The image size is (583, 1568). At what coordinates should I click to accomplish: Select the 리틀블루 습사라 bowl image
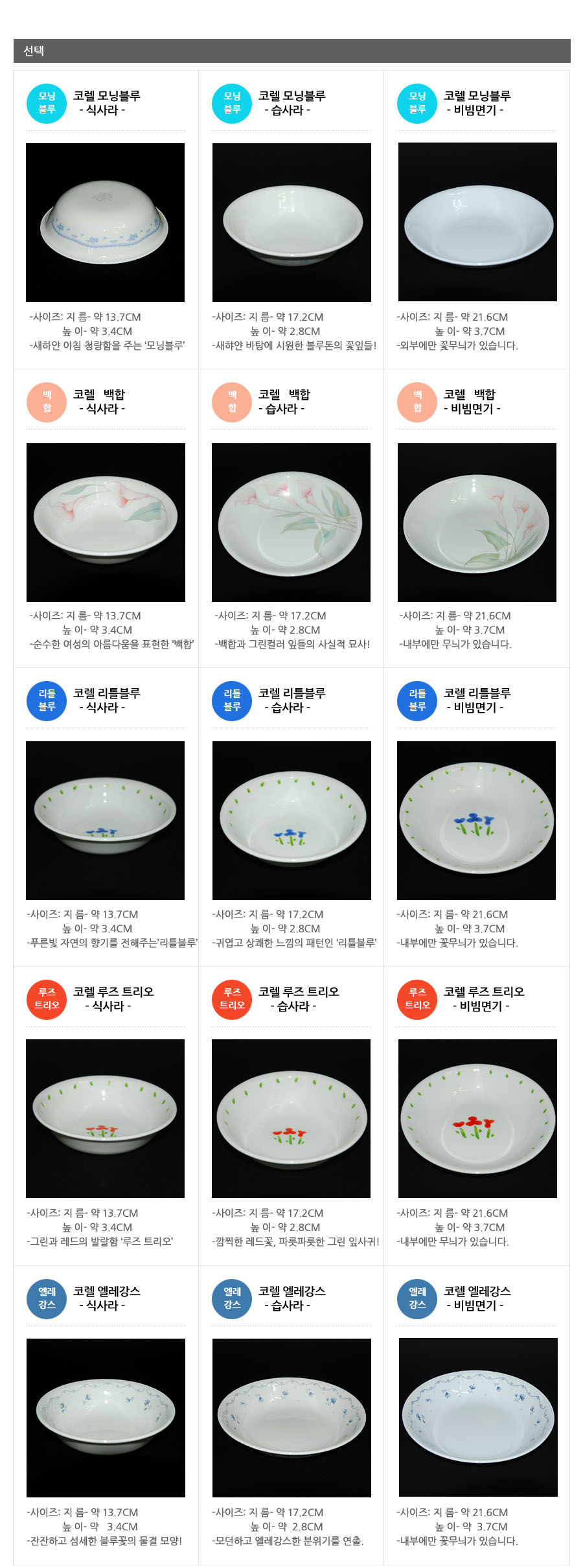(x=291, y=820)
